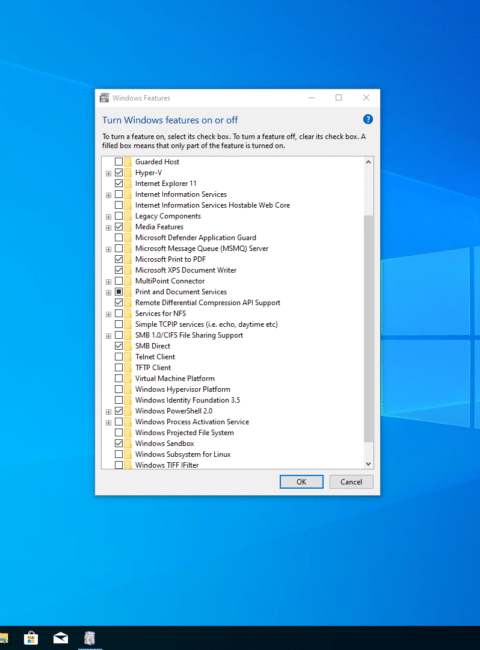Screen dimensions: 480x650
Task: Click the folder icon next to Hyper-V
Action: pyautogui.click(x=128, y=172)
